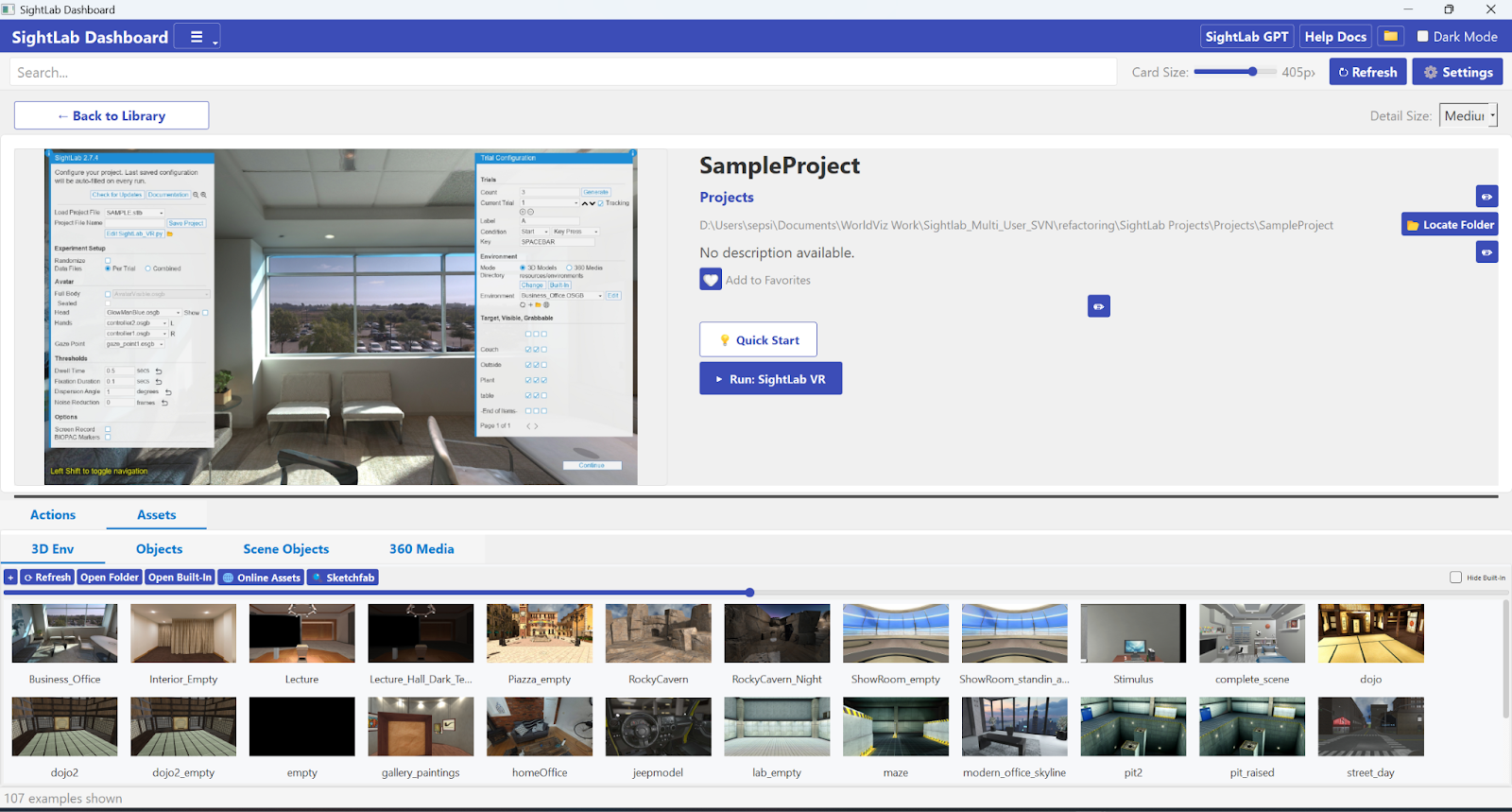
Task: Click the plus add-asset icon
Action: 10,578
